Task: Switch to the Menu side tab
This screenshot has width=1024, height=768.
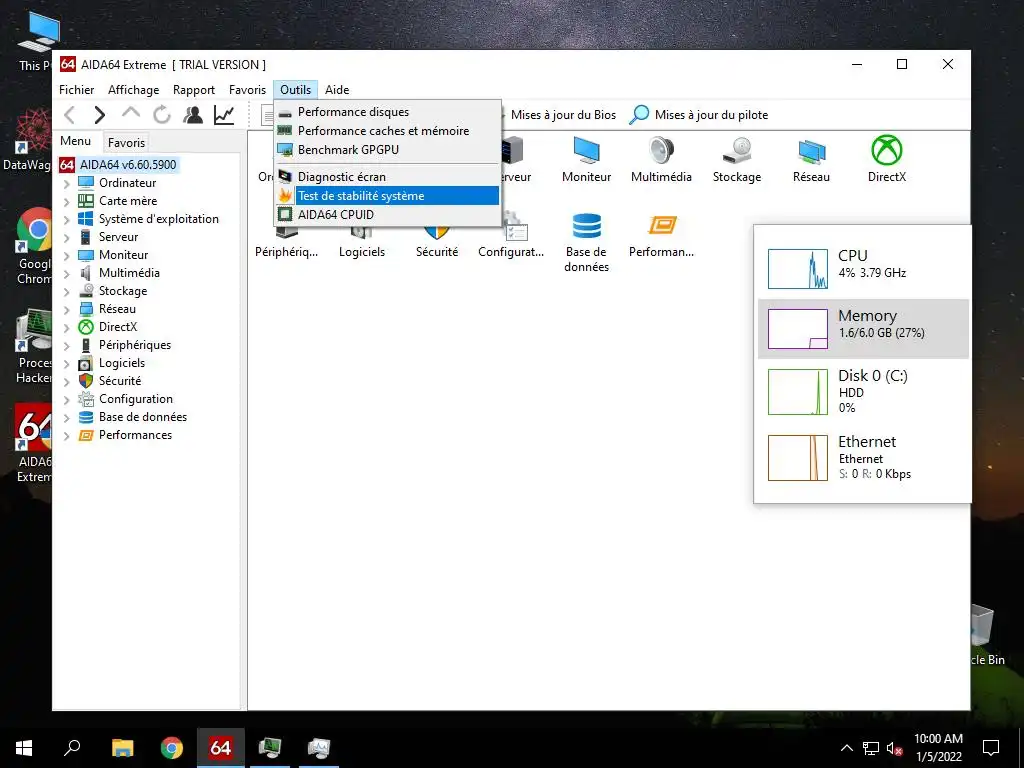Action: coord(76,141)
